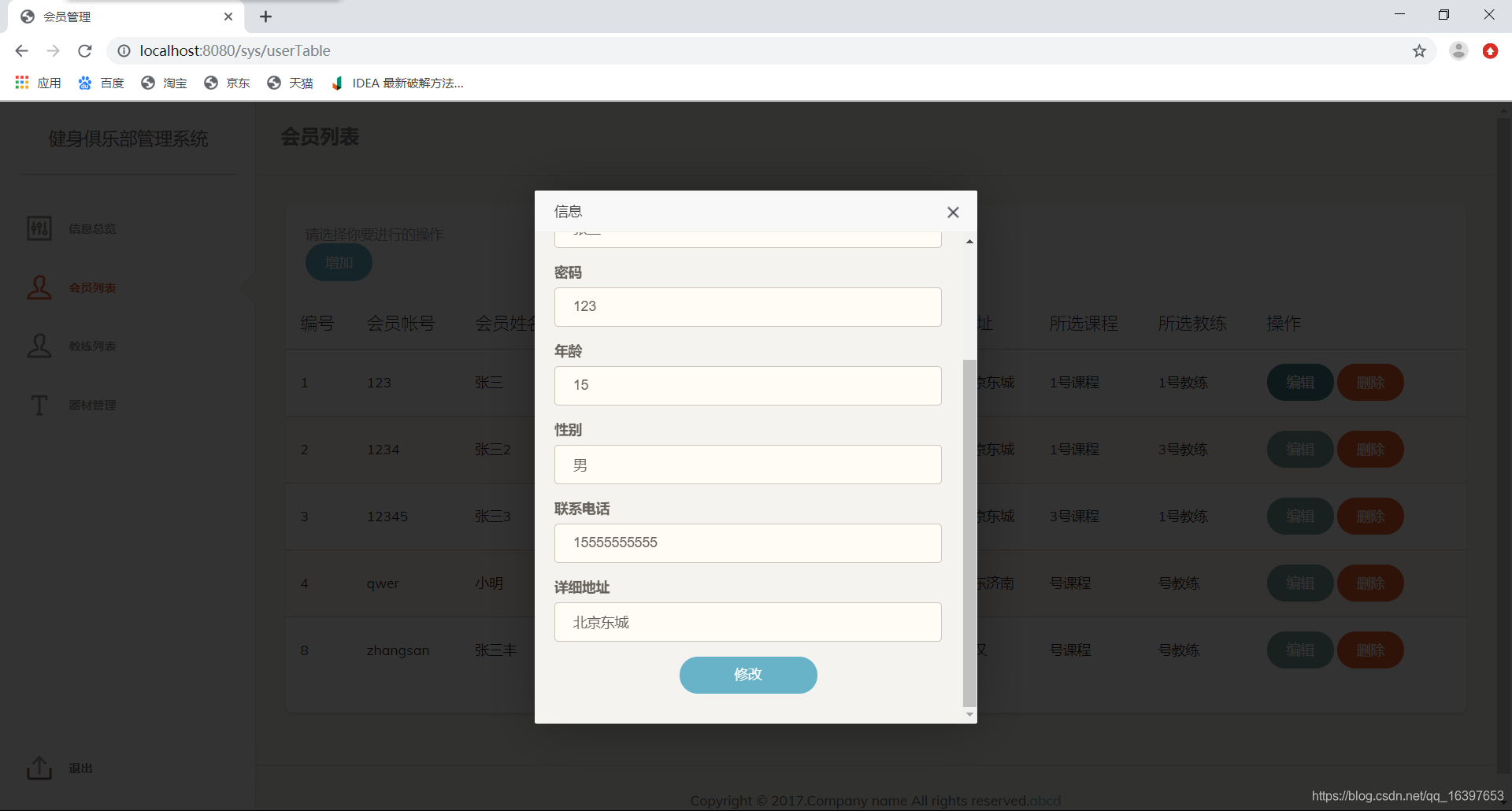Viewport: 1512px width, 811px height.
Task: Click the 3号教练 cell
Action: (x=1183, y=450)
